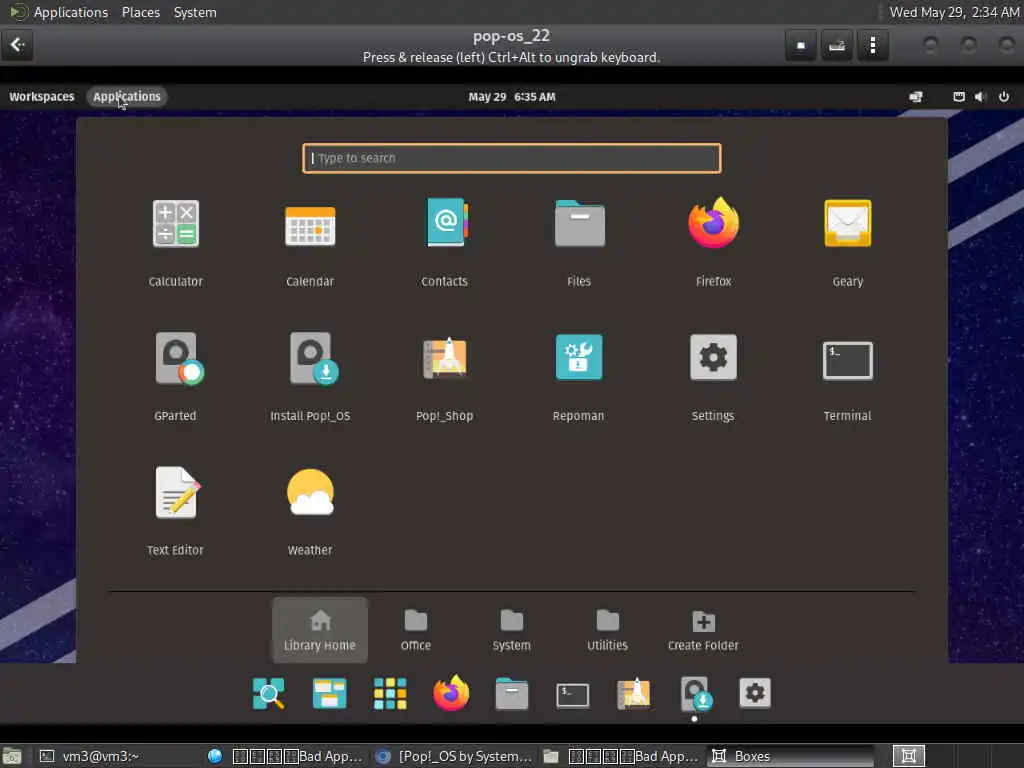Click the magnifier launcher icon in the dock
This screenshot has height=768, width=1024.
click(268, 694)
